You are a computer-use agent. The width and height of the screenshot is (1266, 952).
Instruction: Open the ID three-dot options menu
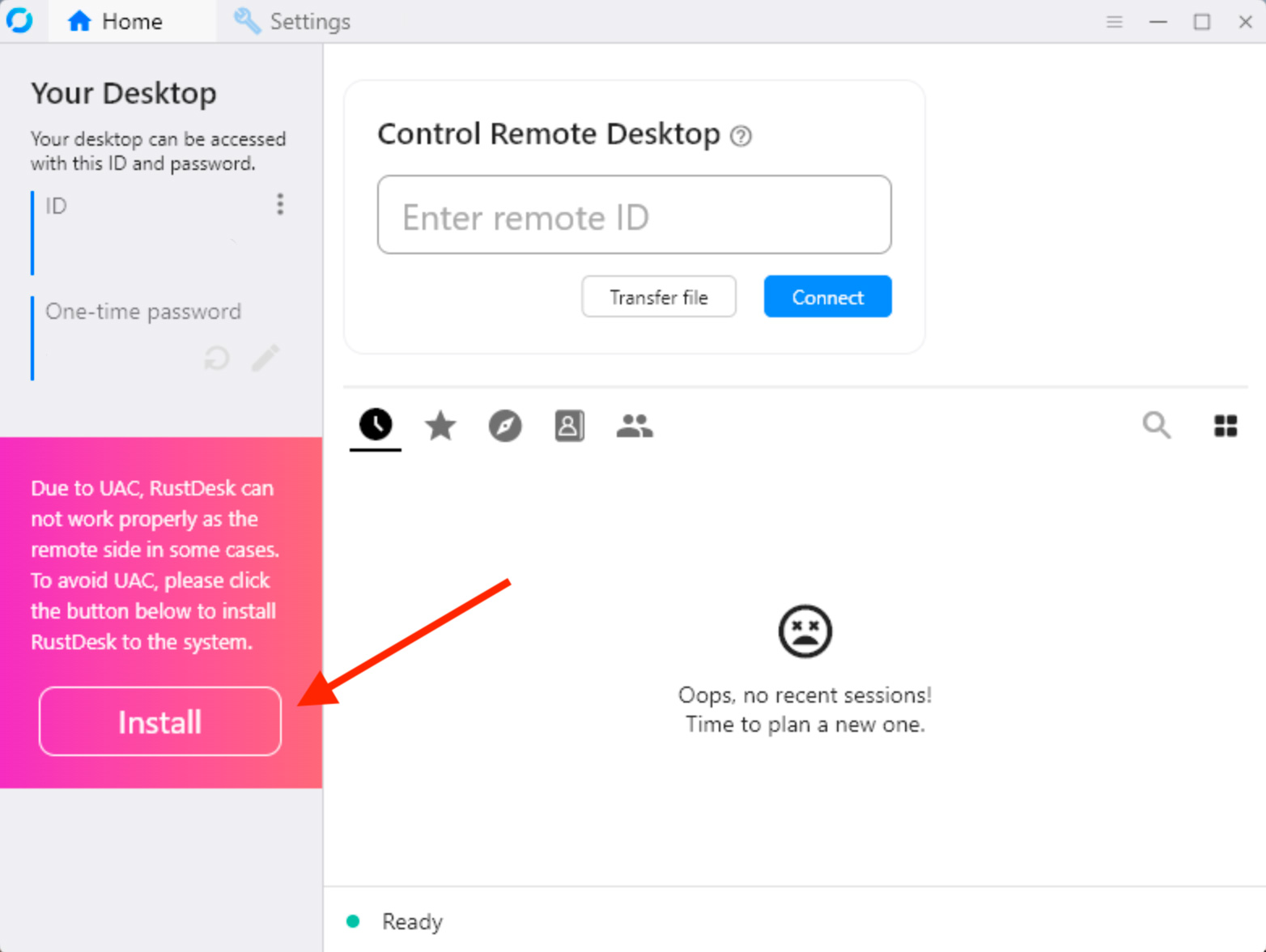click(x=280, y=204)
